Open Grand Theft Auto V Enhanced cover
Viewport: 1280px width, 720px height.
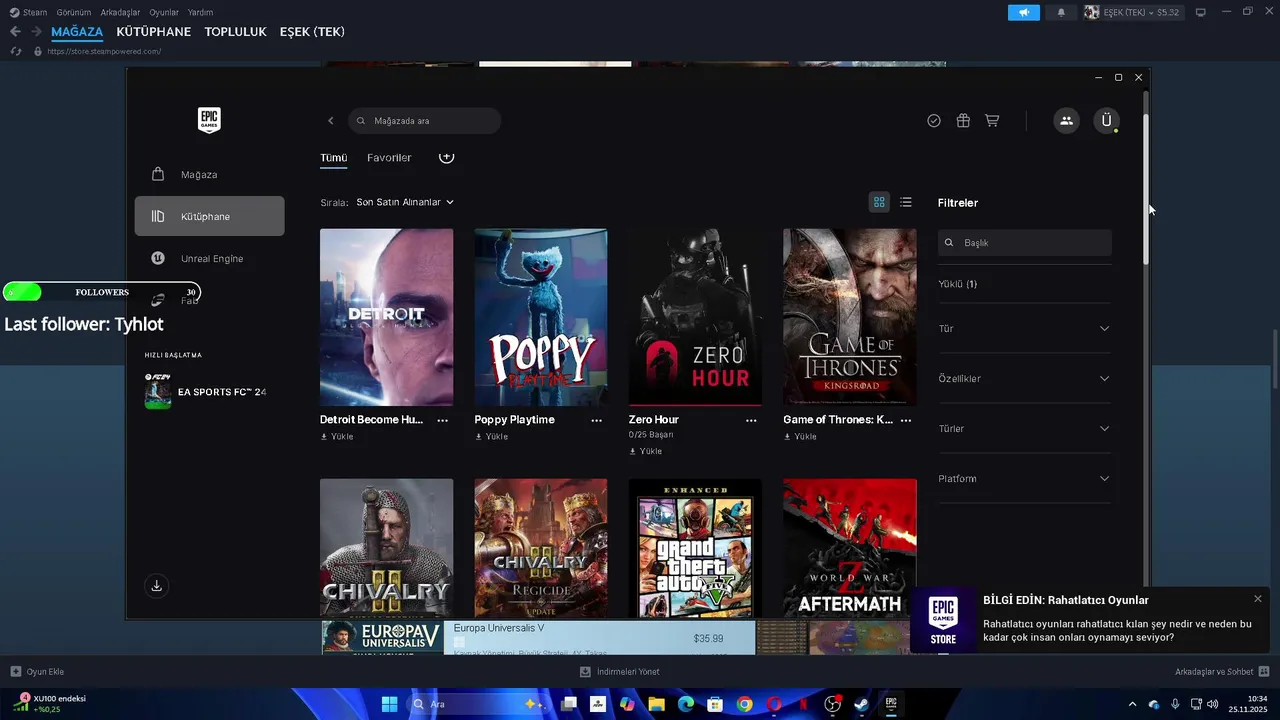pos(695,548)
